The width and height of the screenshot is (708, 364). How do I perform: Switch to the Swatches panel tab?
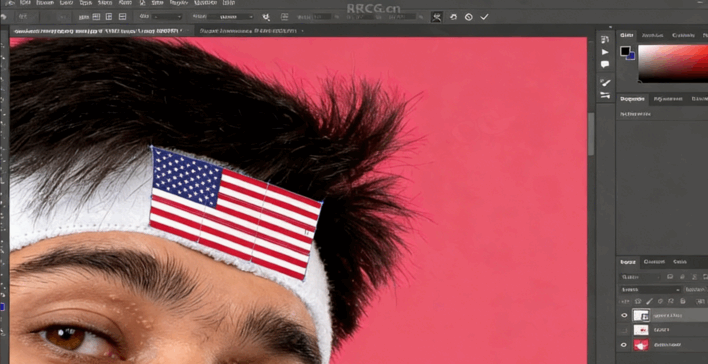652,35
